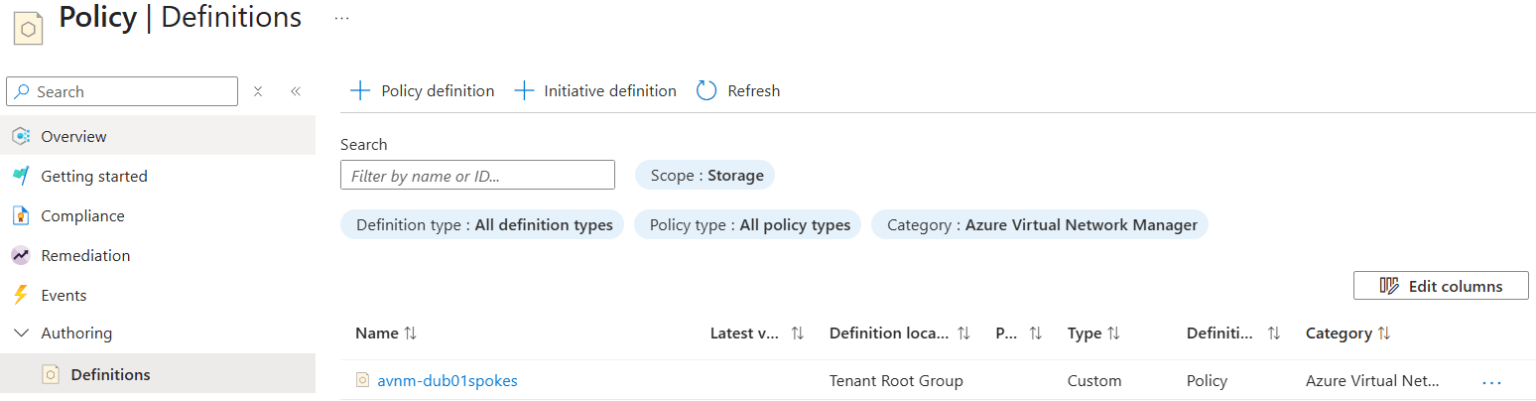The width and height of the screenshot is (1536, 401).
Task: Open row actions ellipsis for avnm-dub01spokes
Action: (x=1492, y=381)
